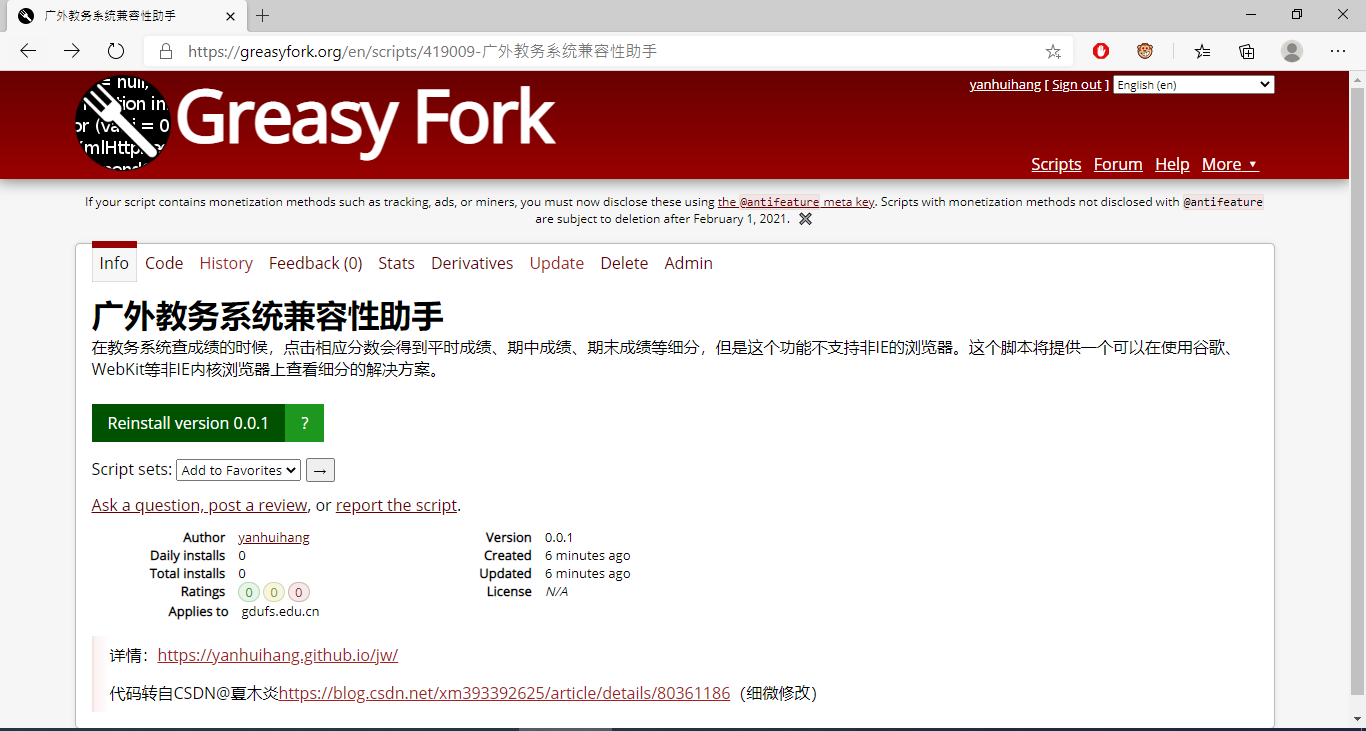Open the Stats tab

(396, 263)
